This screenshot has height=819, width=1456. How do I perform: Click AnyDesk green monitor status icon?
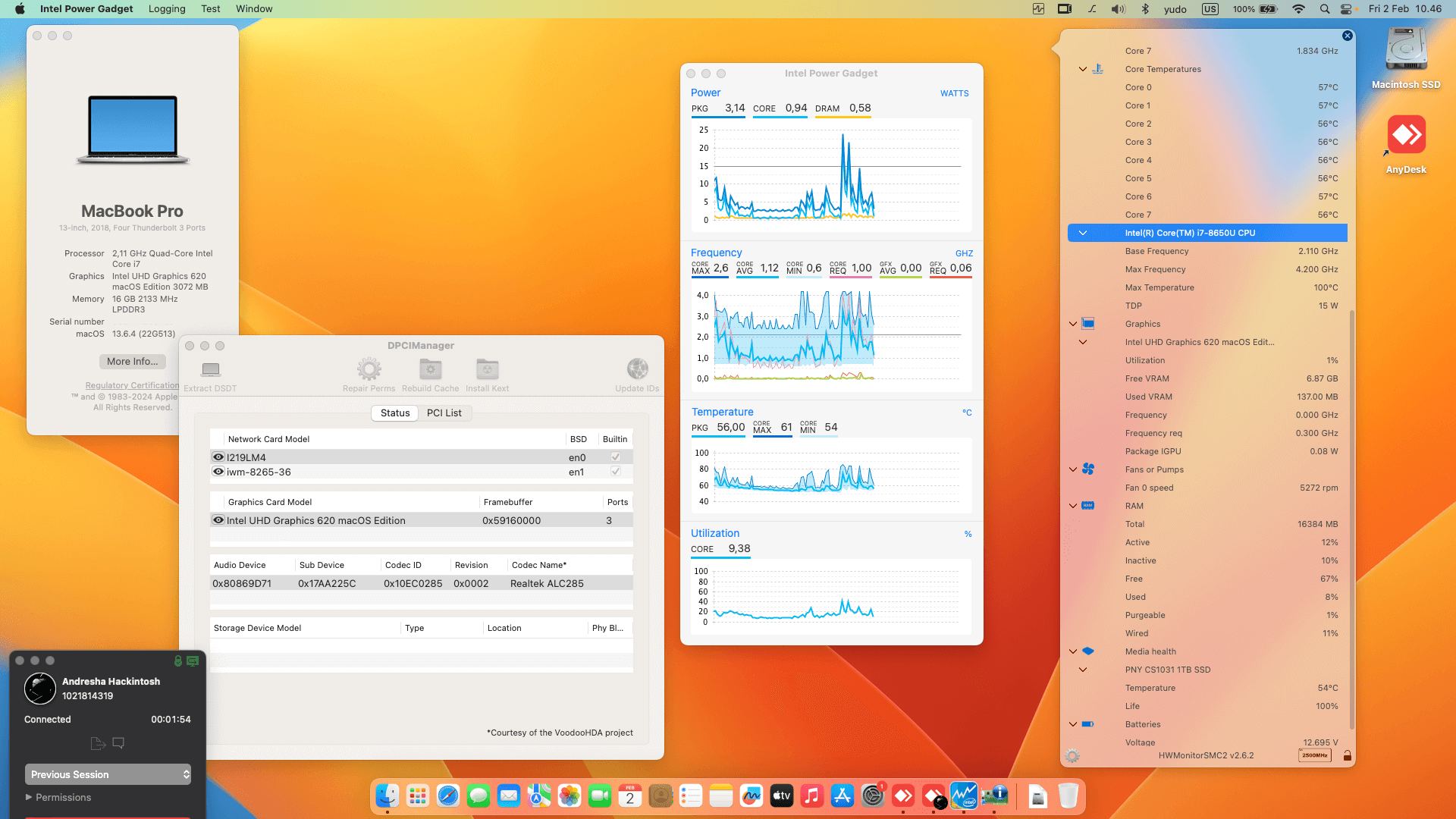[x=193, y=661]
